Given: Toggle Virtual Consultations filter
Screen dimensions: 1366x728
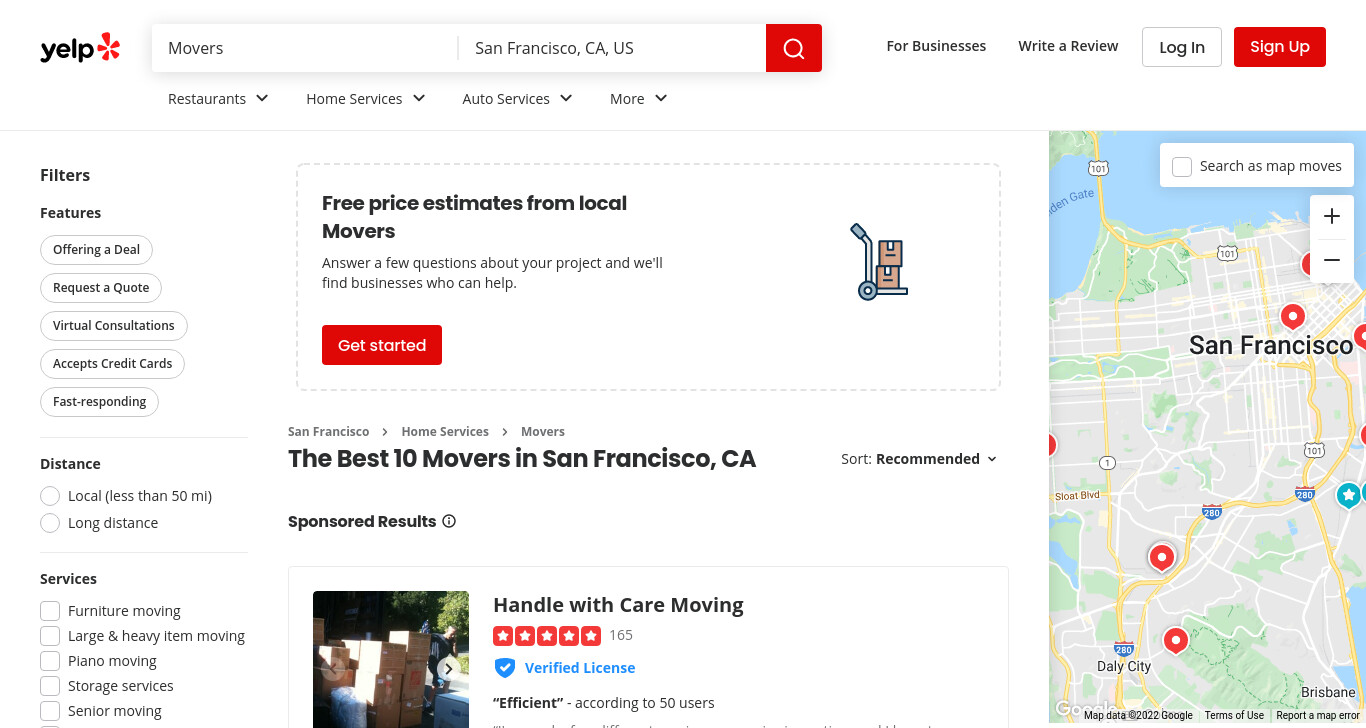Looking at the screenshot, I should (114, 326).
